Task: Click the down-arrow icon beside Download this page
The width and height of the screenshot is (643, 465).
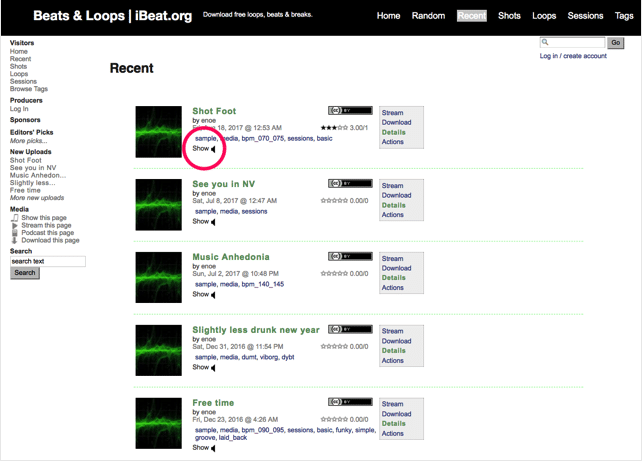Action: coord(15,241)
